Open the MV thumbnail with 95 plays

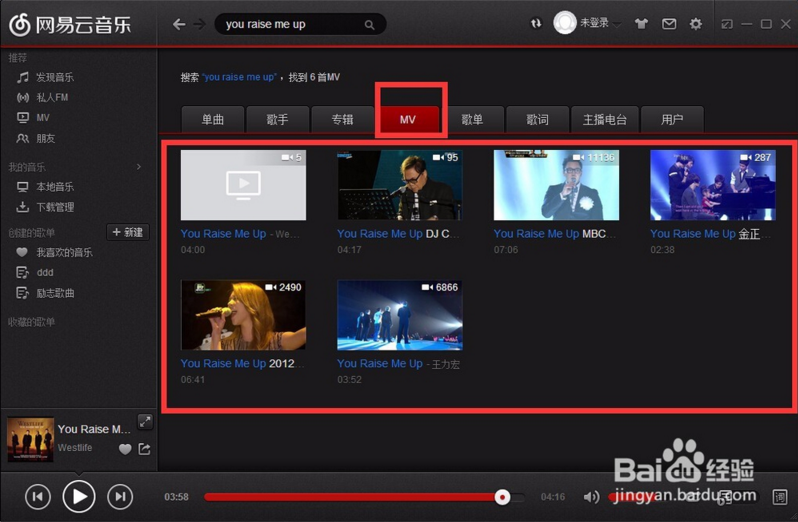400,185
